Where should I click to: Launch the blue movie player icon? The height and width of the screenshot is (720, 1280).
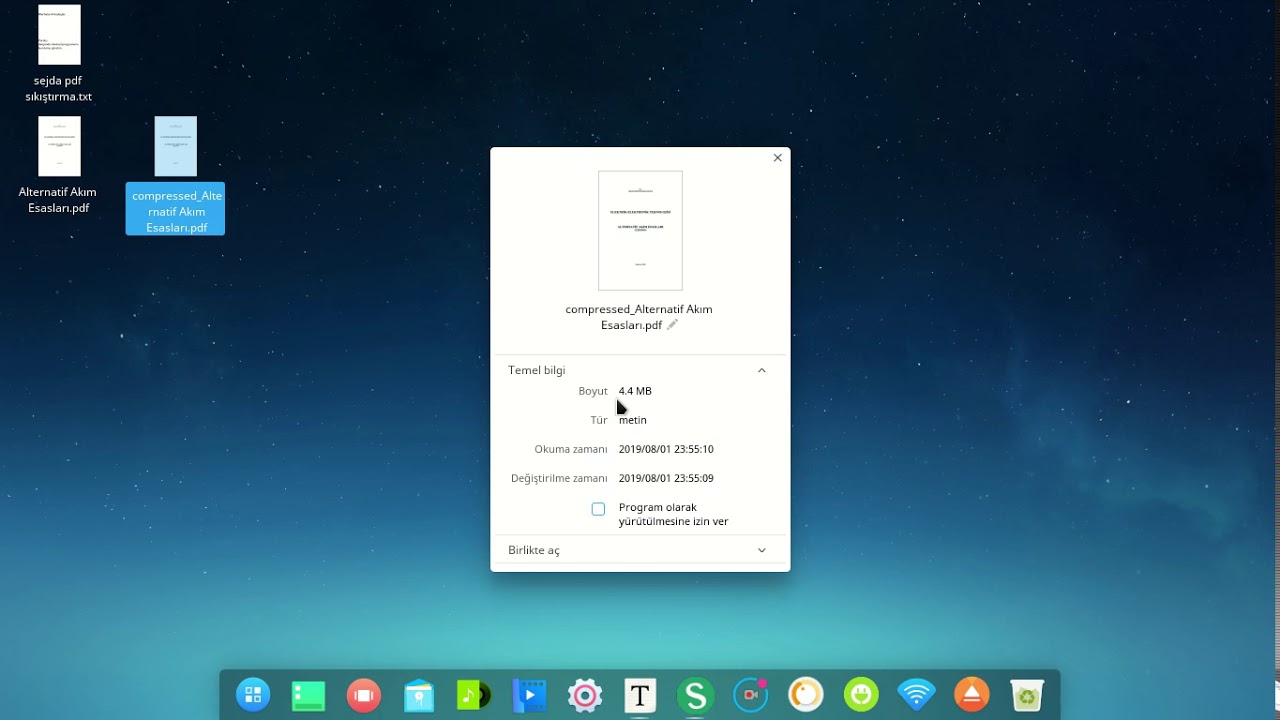pyautogui.click(x=530, y=695)
